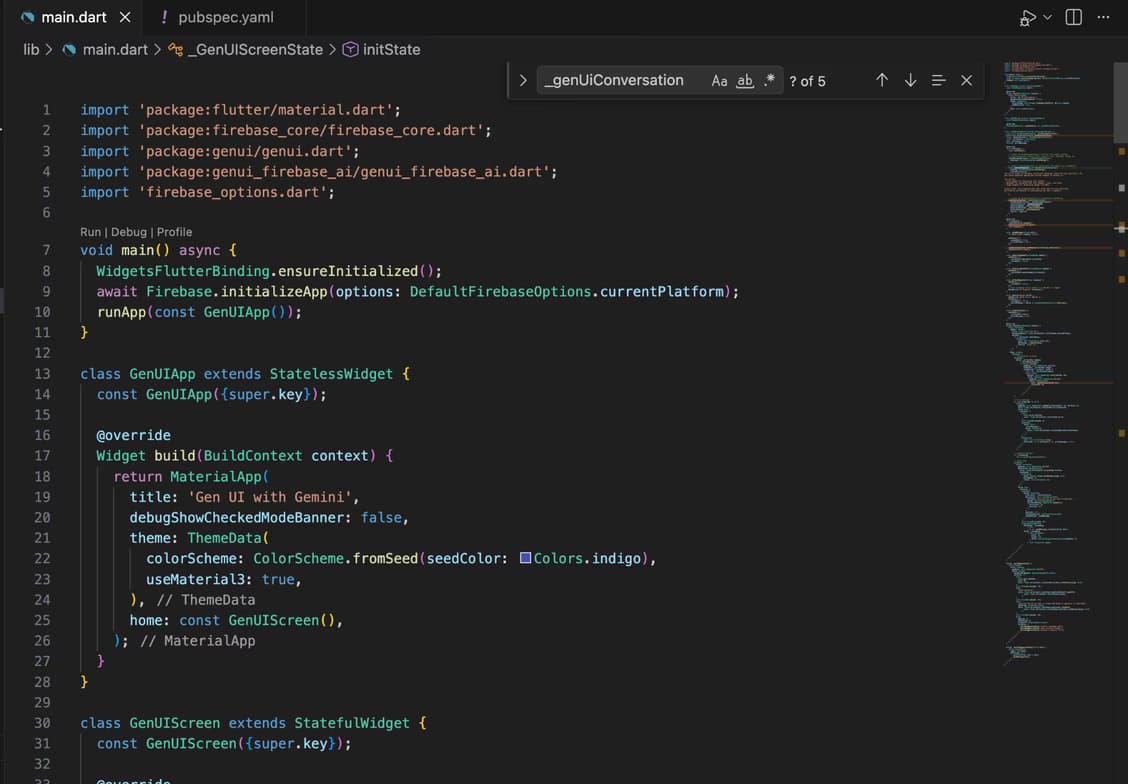Click 'MaterialApp(' on line 18
Viewport: 1128px width, 784px height.
coord(219,476)
